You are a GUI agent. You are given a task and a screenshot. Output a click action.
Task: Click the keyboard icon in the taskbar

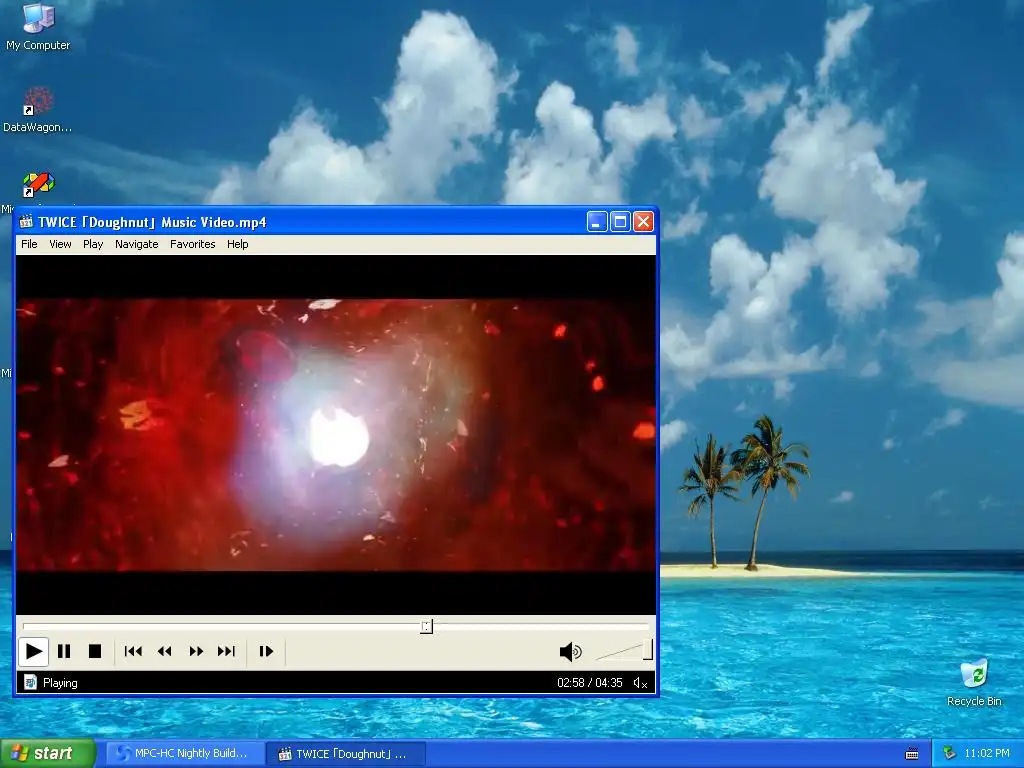click(912, 754)
